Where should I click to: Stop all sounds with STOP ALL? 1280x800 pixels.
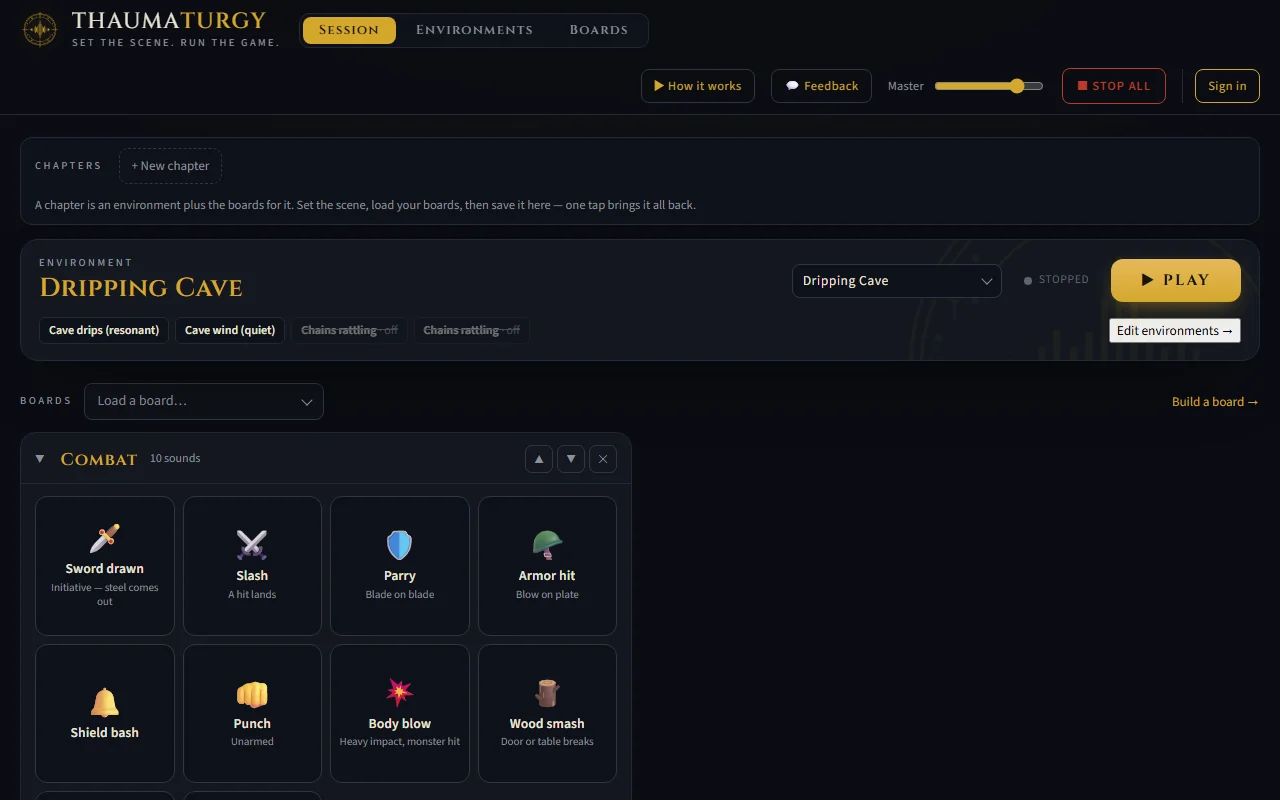point(1114,86)
